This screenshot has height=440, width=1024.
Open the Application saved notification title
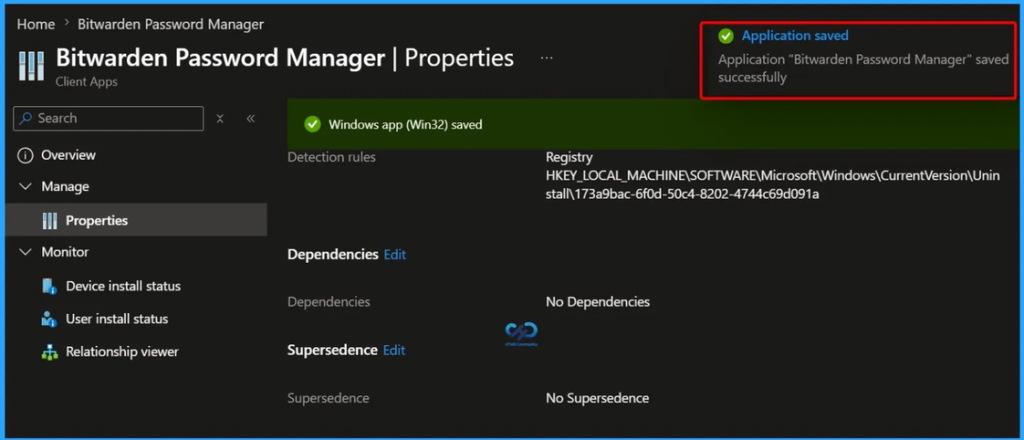pos(795,36)
